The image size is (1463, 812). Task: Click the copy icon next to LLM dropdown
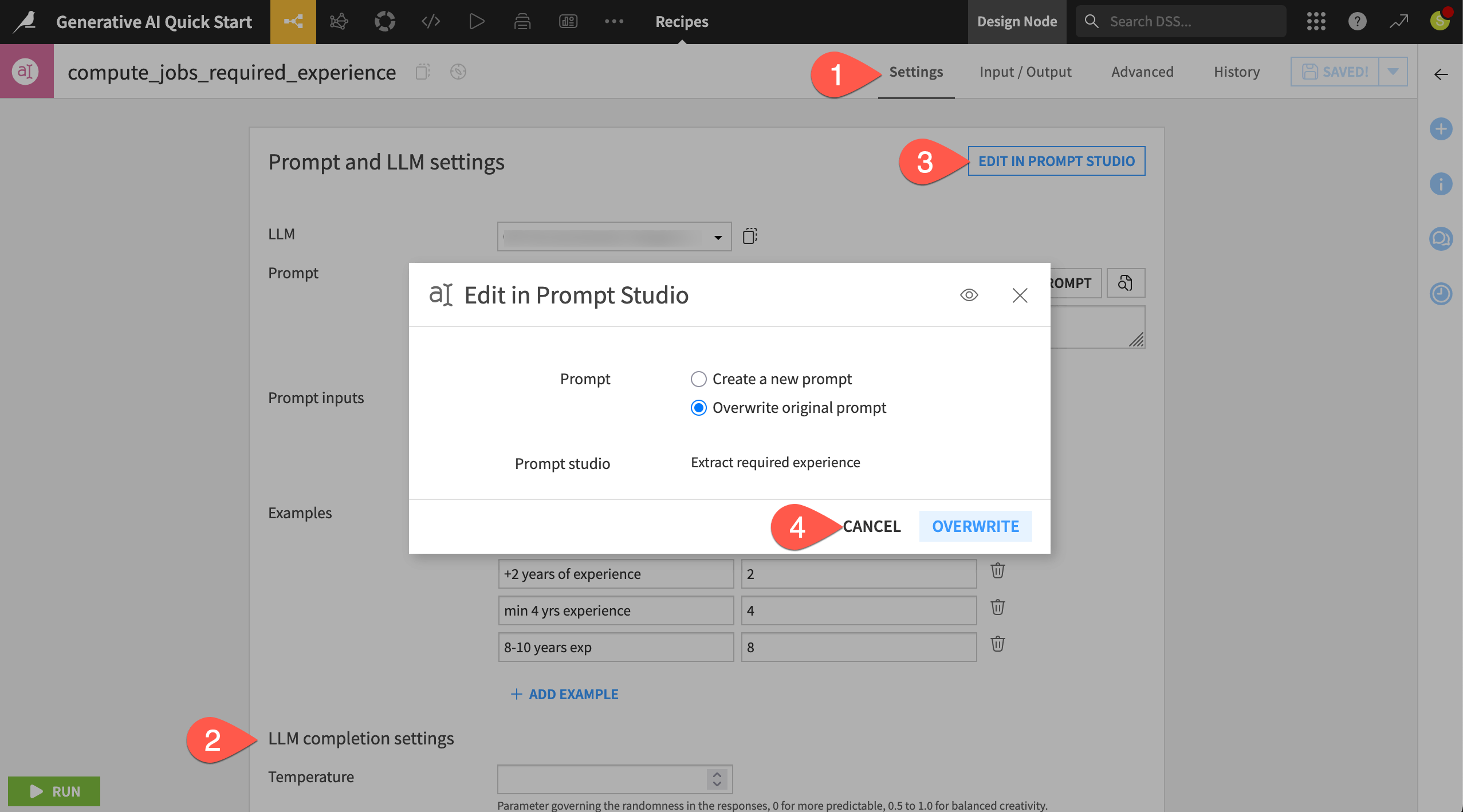pos(750,236)
